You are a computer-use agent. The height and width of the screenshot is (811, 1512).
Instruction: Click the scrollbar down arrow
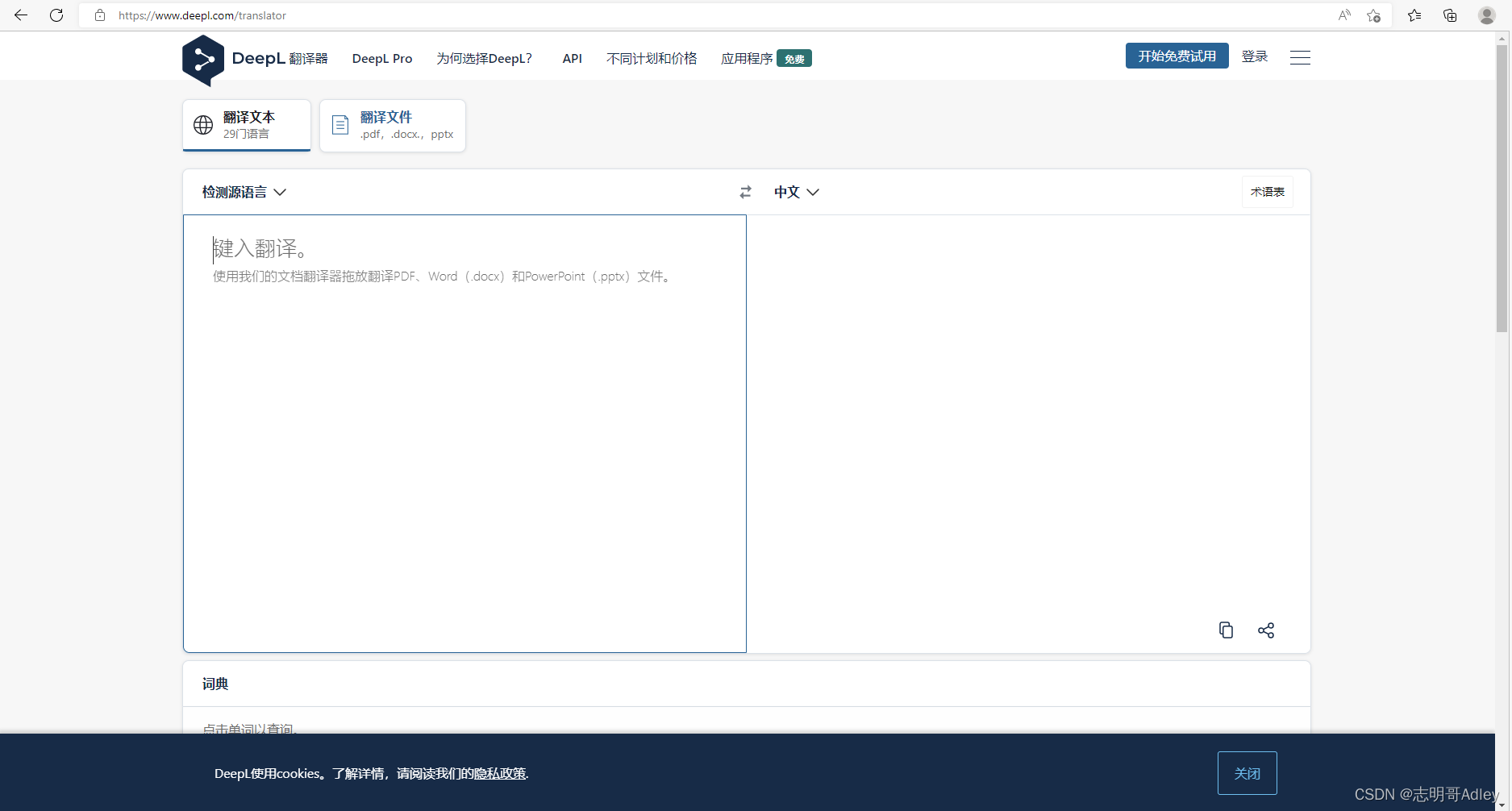click(x=1502, y=805)
